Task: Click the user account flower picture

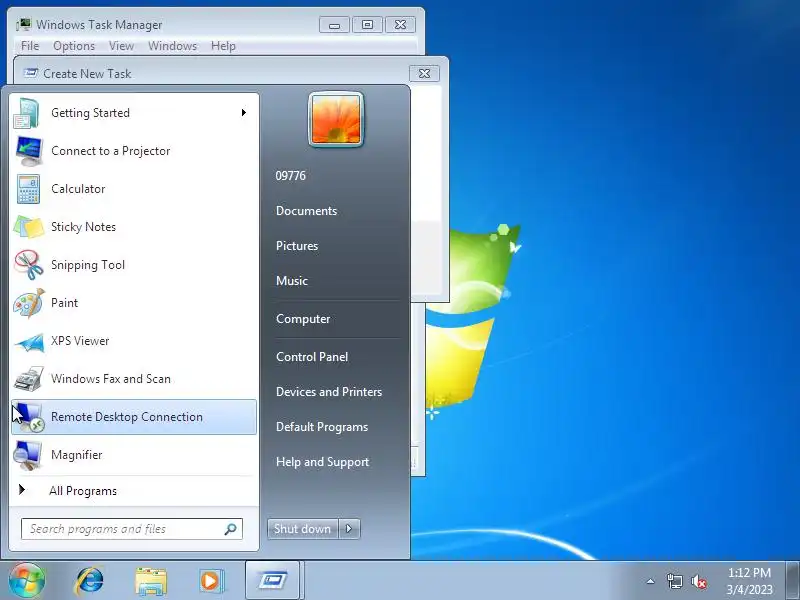Action: click(x=336, y=120)
